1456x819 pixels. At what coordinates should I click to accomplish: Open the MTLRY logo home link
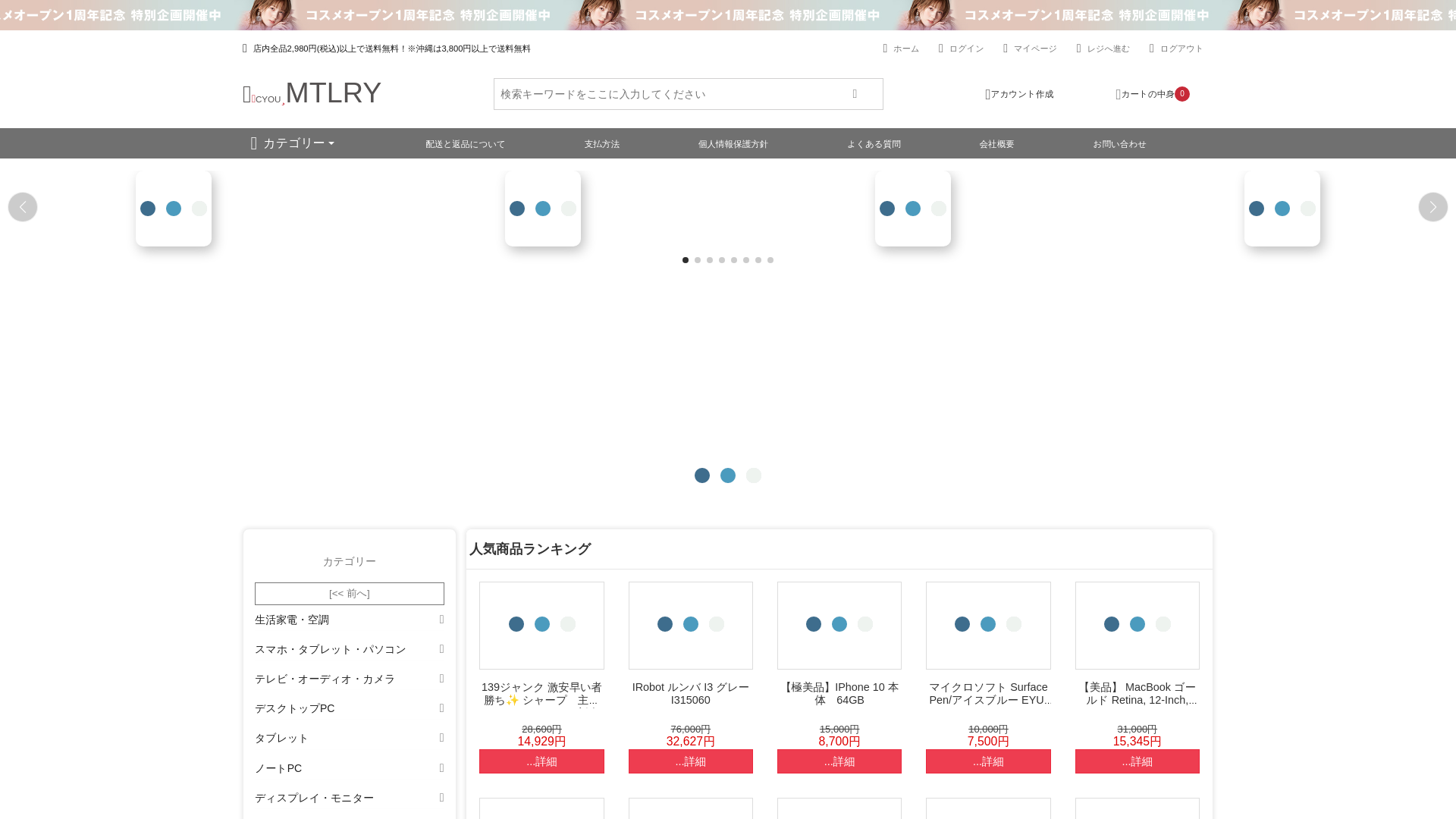[312, 93]
